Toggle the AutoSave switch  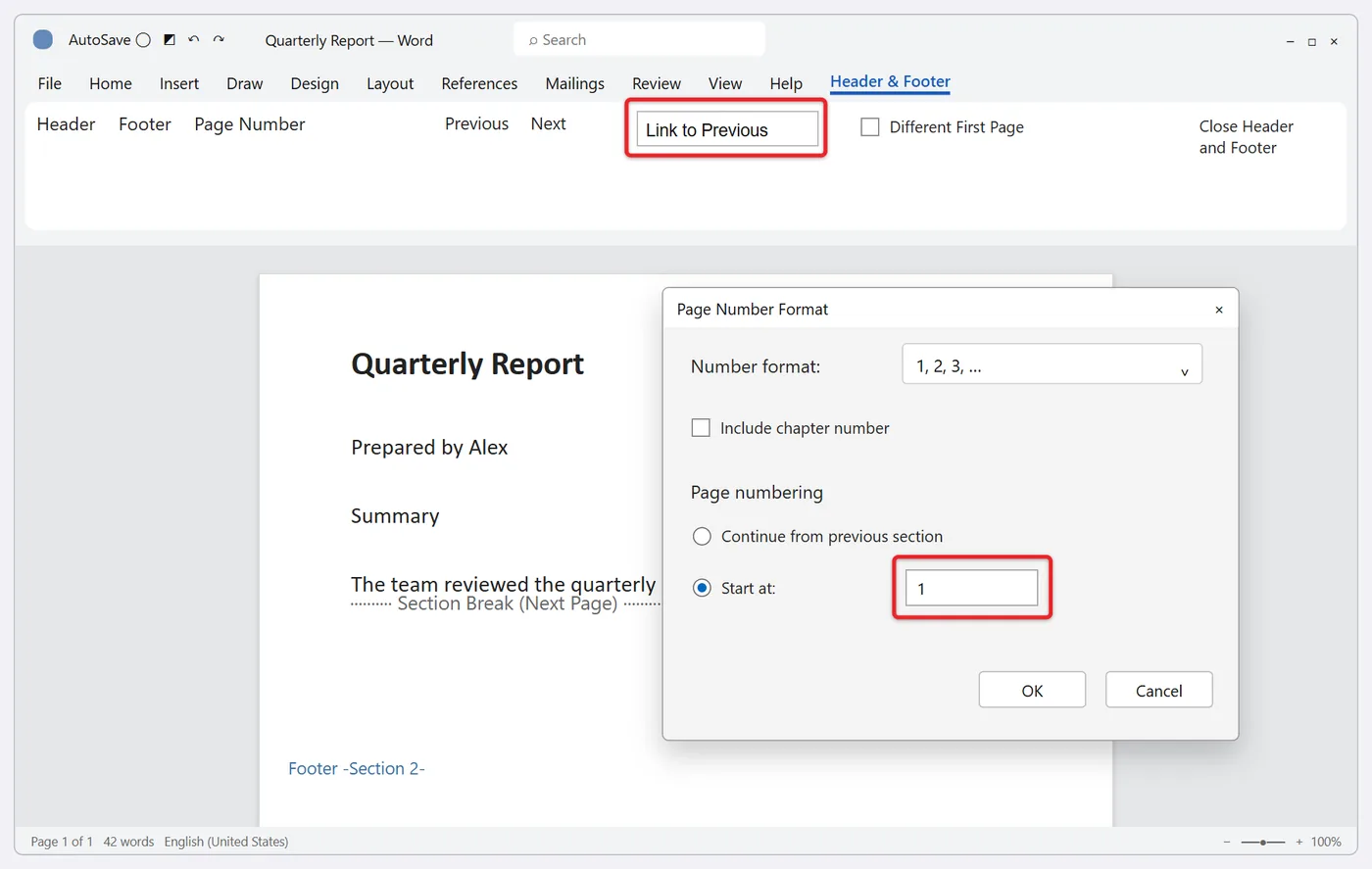pyautogui.click(x=143, y=40)
